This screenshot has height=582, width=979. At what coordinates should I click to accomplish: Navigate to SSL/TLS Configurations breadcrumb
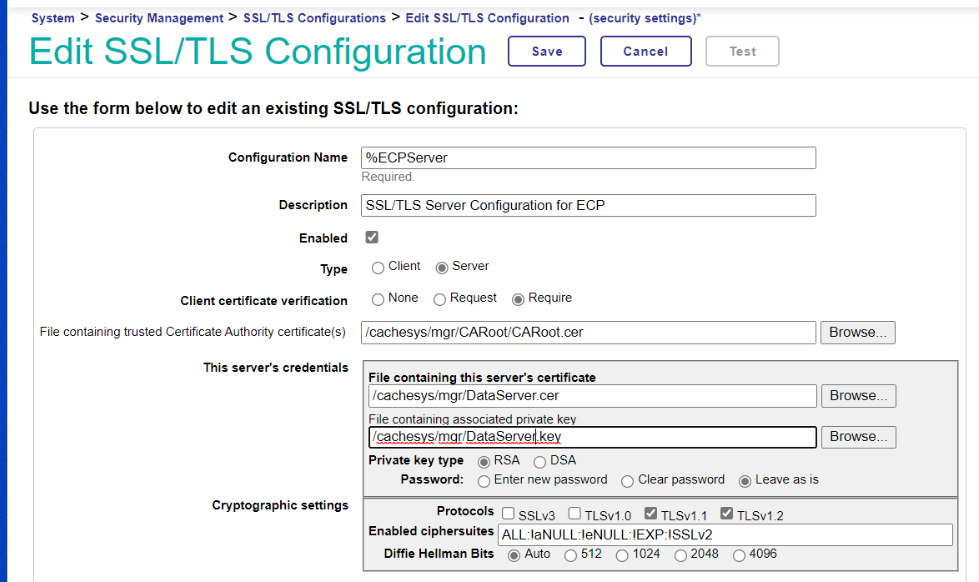[314, 18]
